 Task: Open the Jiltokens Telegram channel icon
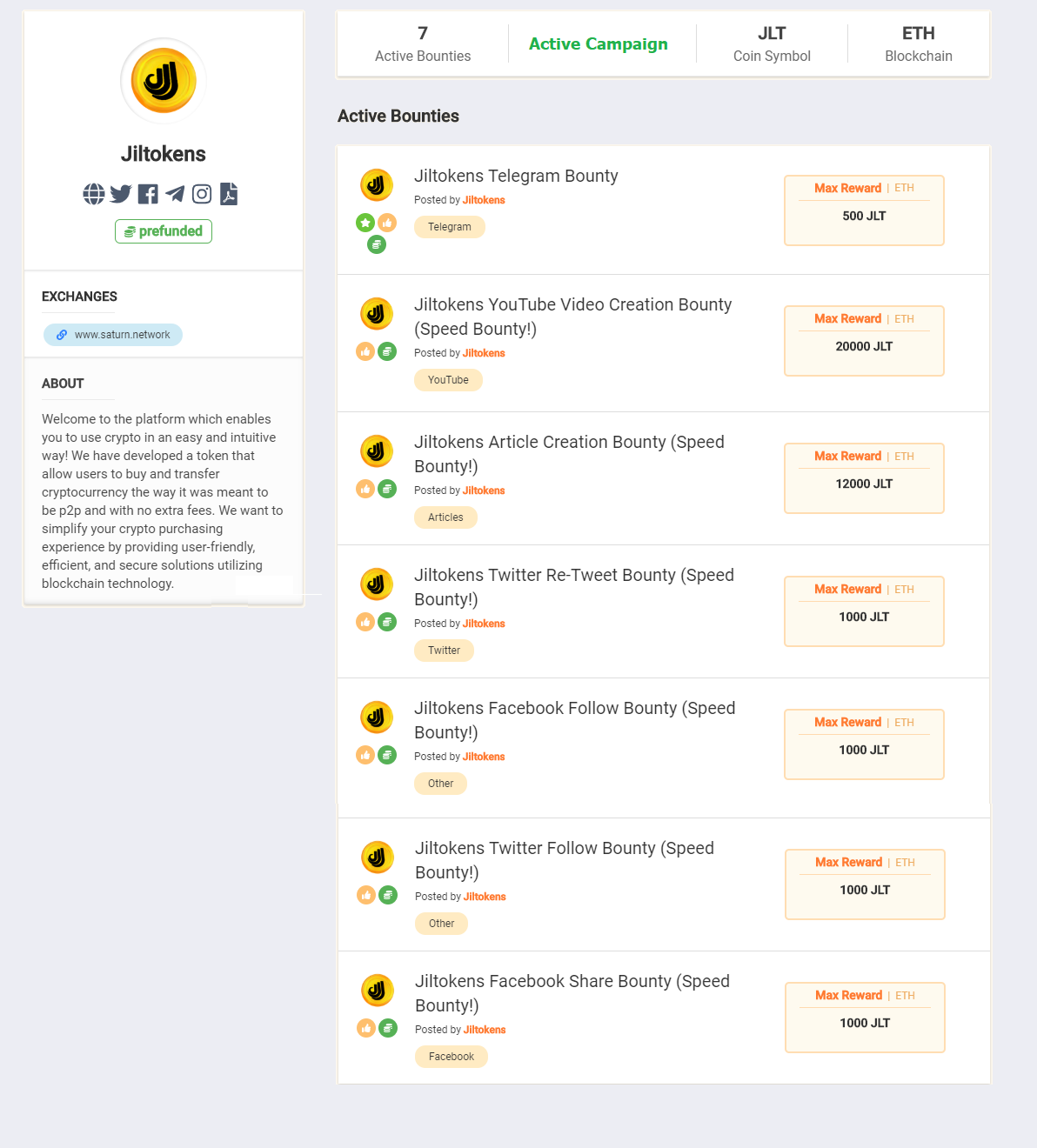[175, 194]
